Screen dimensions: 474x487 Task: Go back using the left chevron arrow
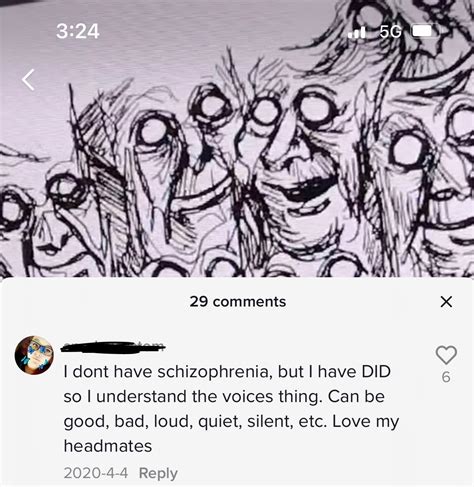tap(29, 80)
